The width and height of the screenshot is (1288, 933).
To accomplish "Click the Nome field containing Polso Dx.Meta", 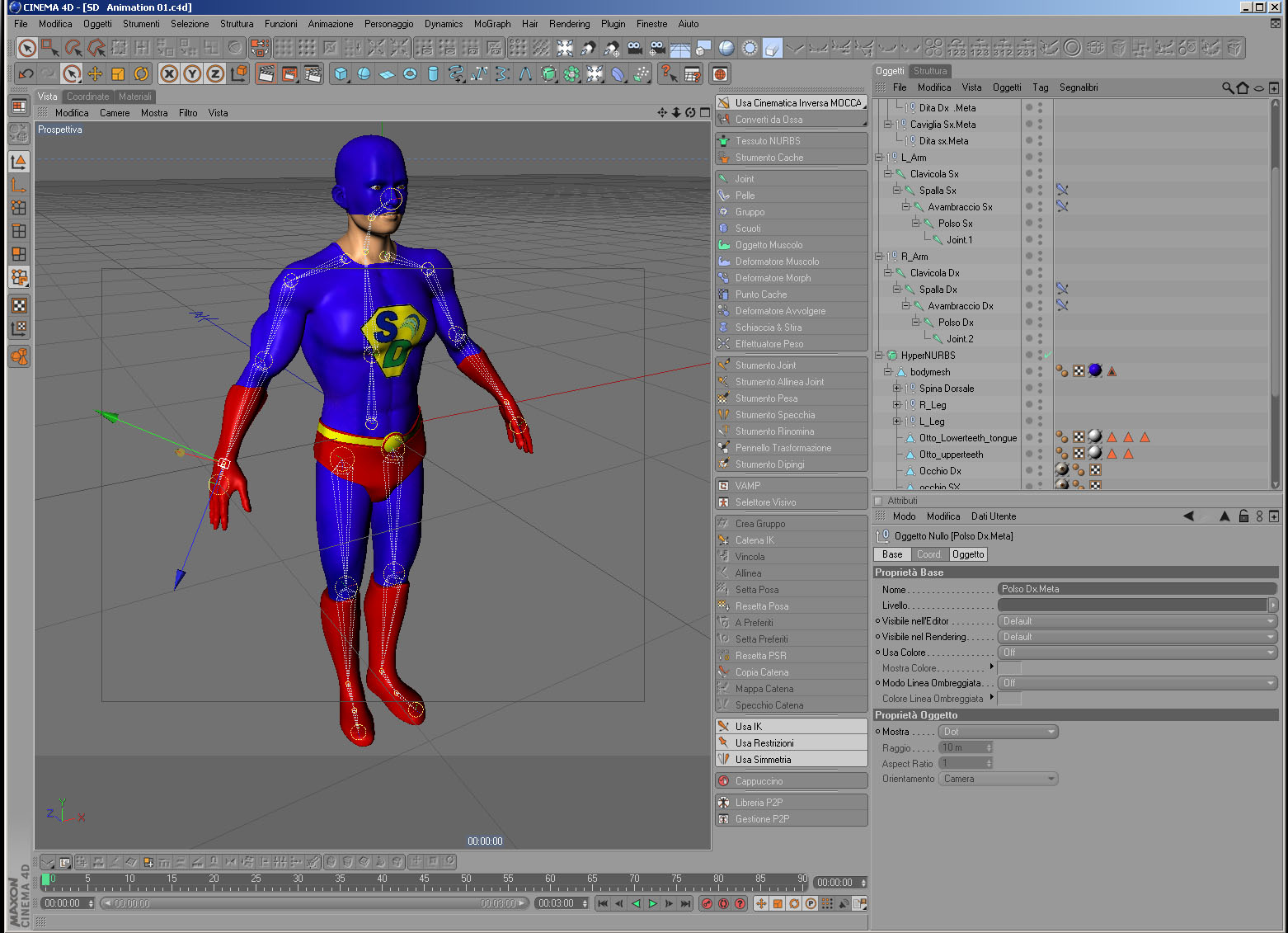I will [x=1136, y=589].
